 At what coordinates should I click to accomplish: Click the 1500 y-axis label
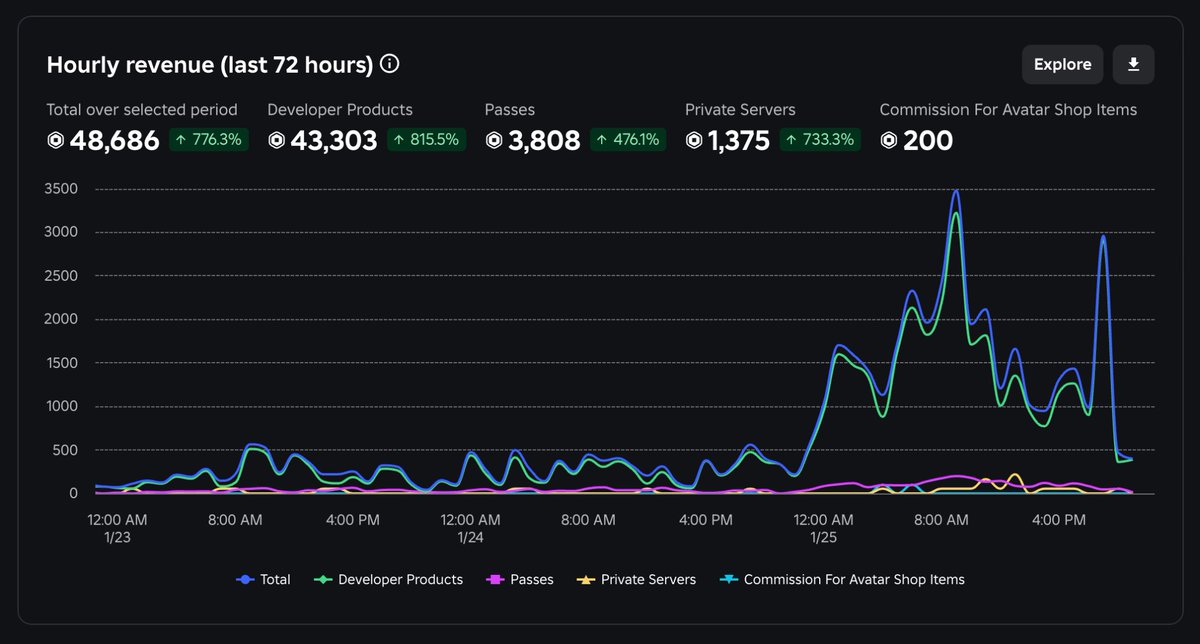click(x=63, y=363)
